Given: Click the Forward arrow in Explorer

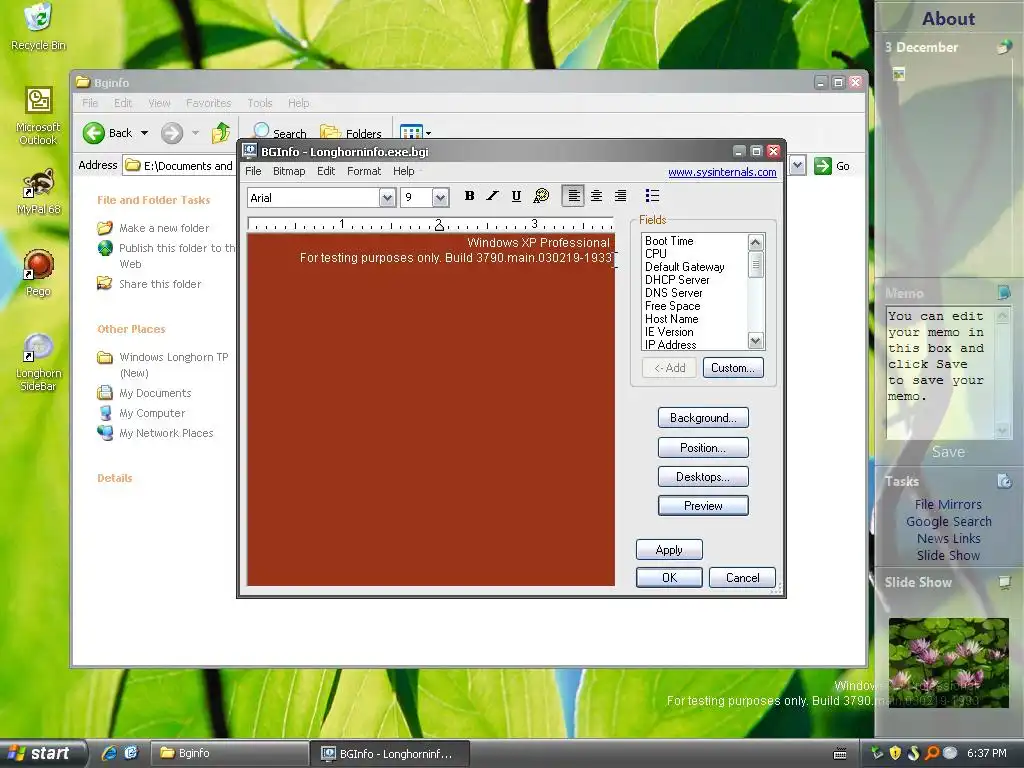Looking at the screenshot, I should tap(172, 133).
